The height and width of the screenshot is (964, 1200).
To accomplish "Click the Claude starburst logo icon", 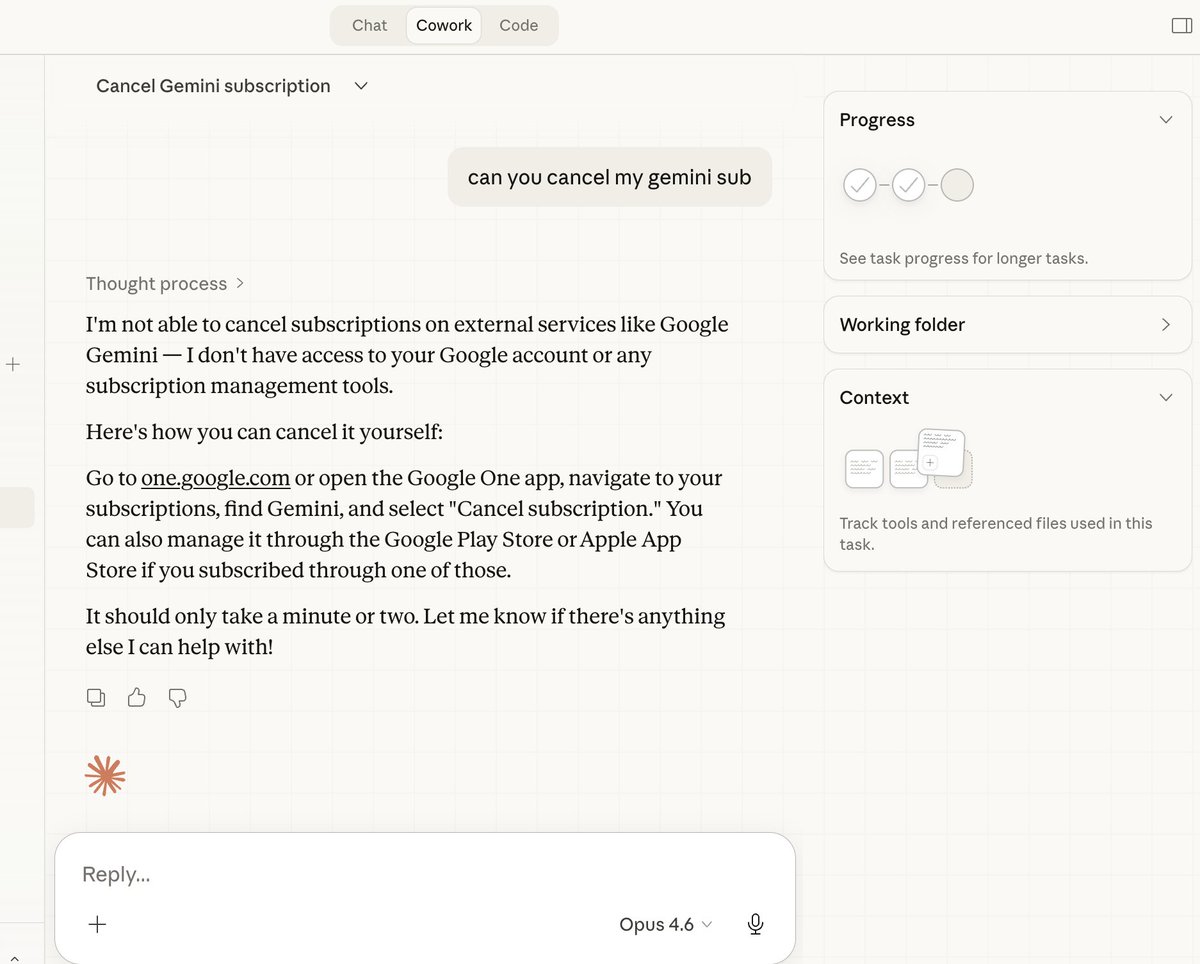I will point(105,775).
